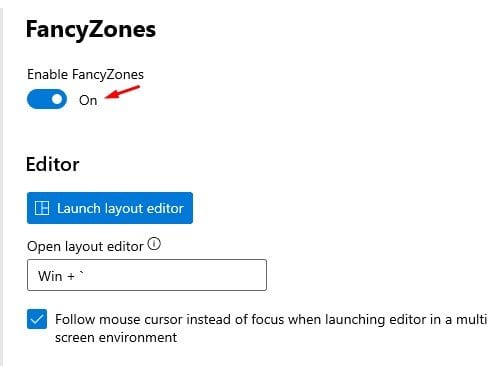Viewport: 499px width, 366px height.
Task: Click the Follow mouse cursor label text
Action: coord(271,328)
